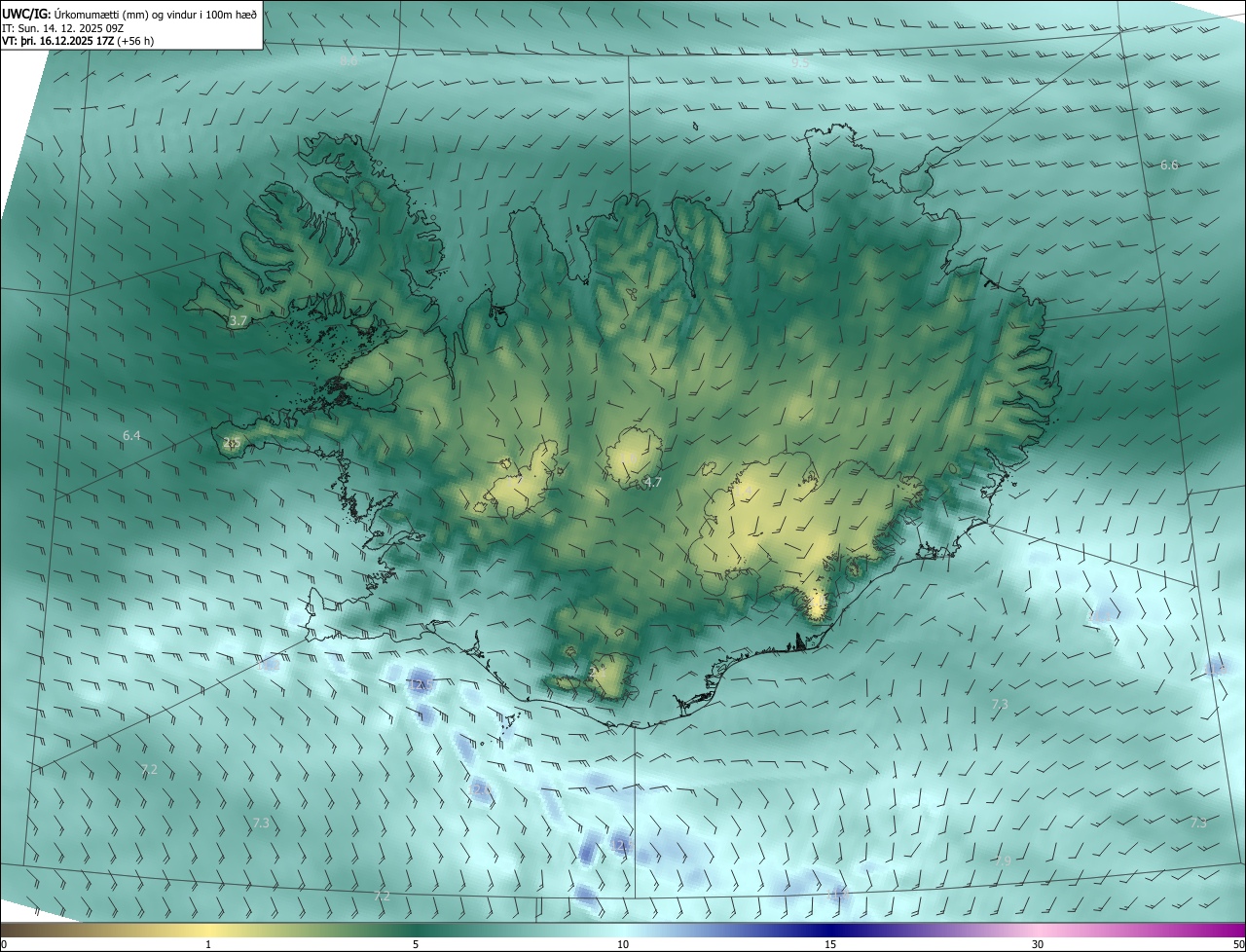The height and width of the screenshot is (952, 1246).
Task: Click the 3.7 value label on the map
Action: point(238,320)
